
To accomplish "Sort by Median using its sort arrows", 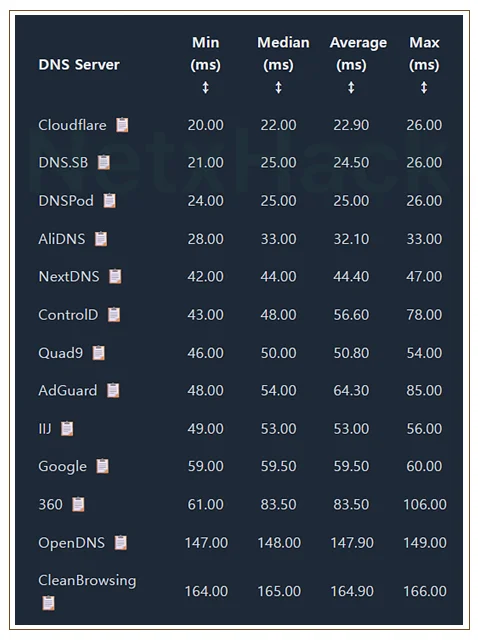I will coord(278,87).
